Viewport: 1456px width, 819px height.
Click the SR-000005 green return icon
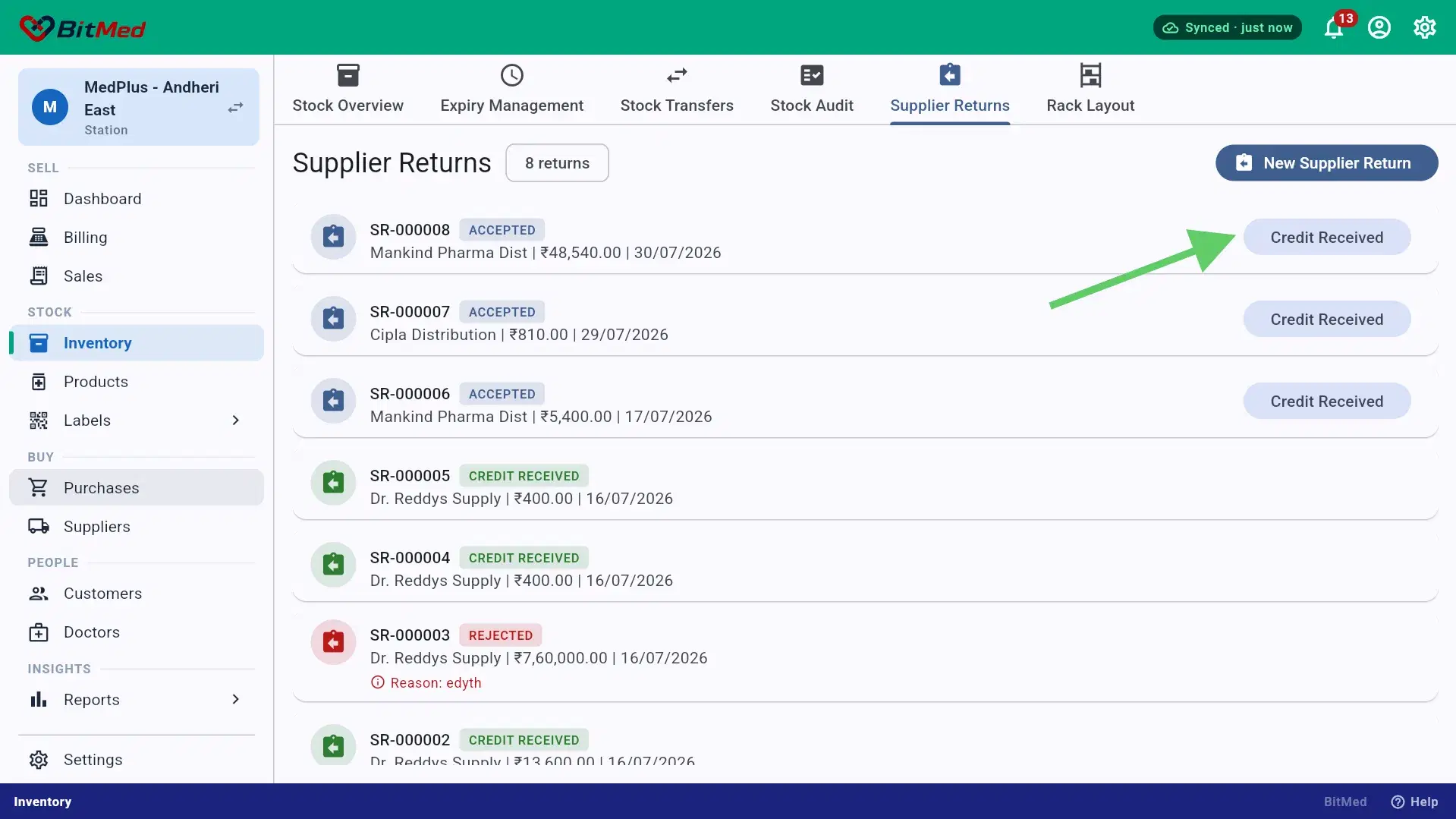click(333, 483)
